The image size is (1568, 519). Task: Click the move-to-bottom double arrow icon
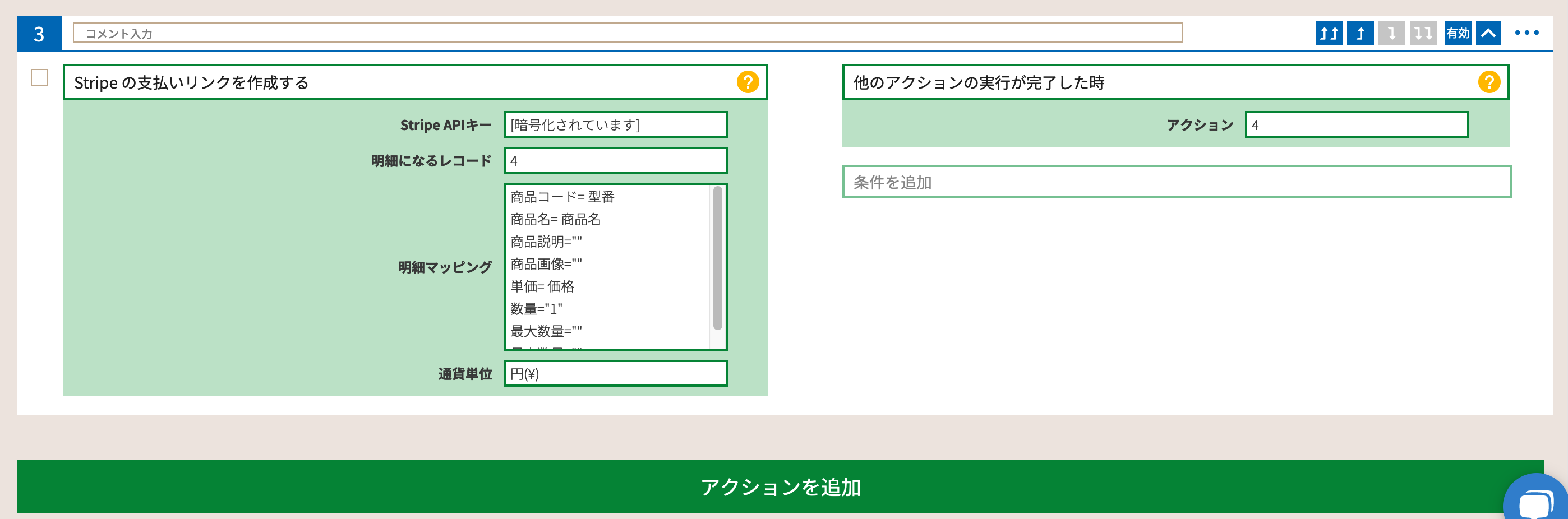click(1424, 34)
